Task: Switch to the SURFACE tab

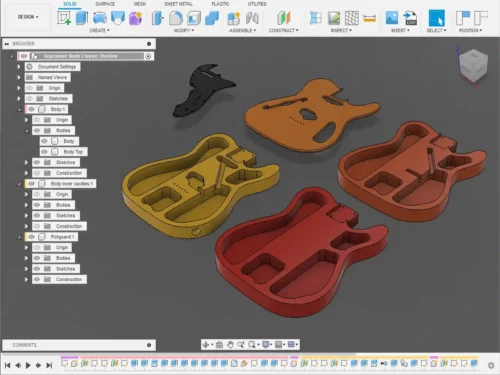Action: tap(105, 4)
